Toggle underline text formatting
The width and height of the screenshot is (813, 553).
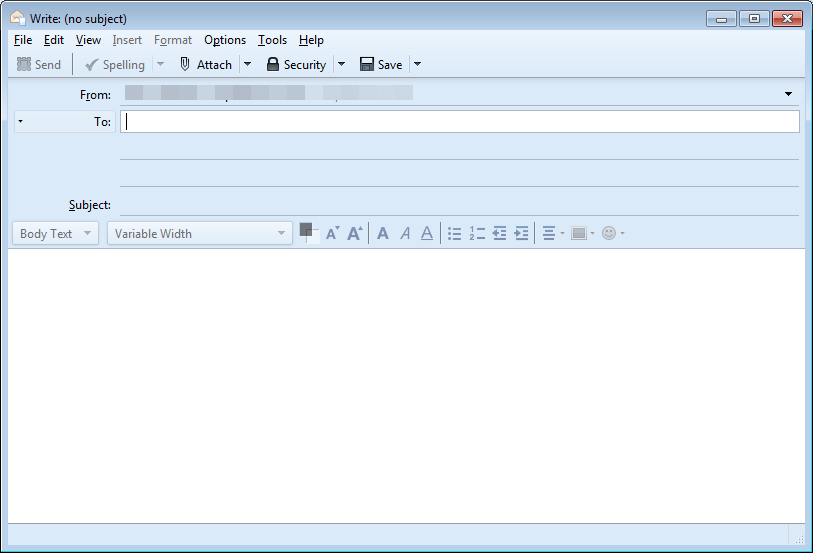pos(427,234)
